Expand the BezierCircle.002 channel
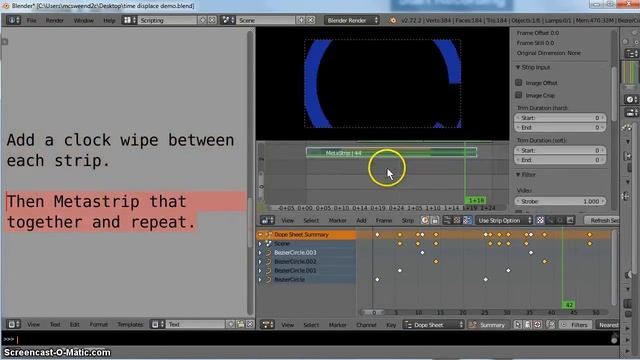640x360 pixels. click(260, 262)
